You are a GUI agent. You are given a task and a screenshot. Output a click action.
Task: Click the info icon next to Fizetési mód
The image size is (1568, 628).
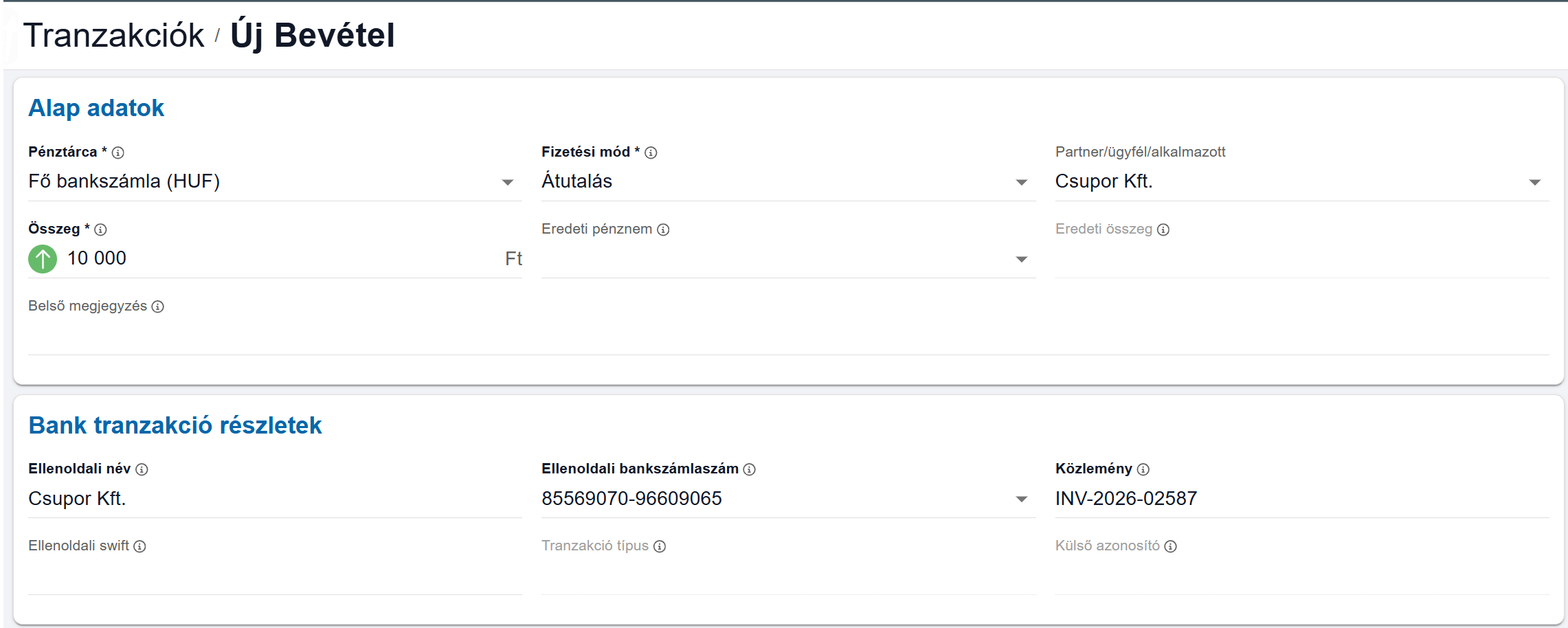point(651,153)
